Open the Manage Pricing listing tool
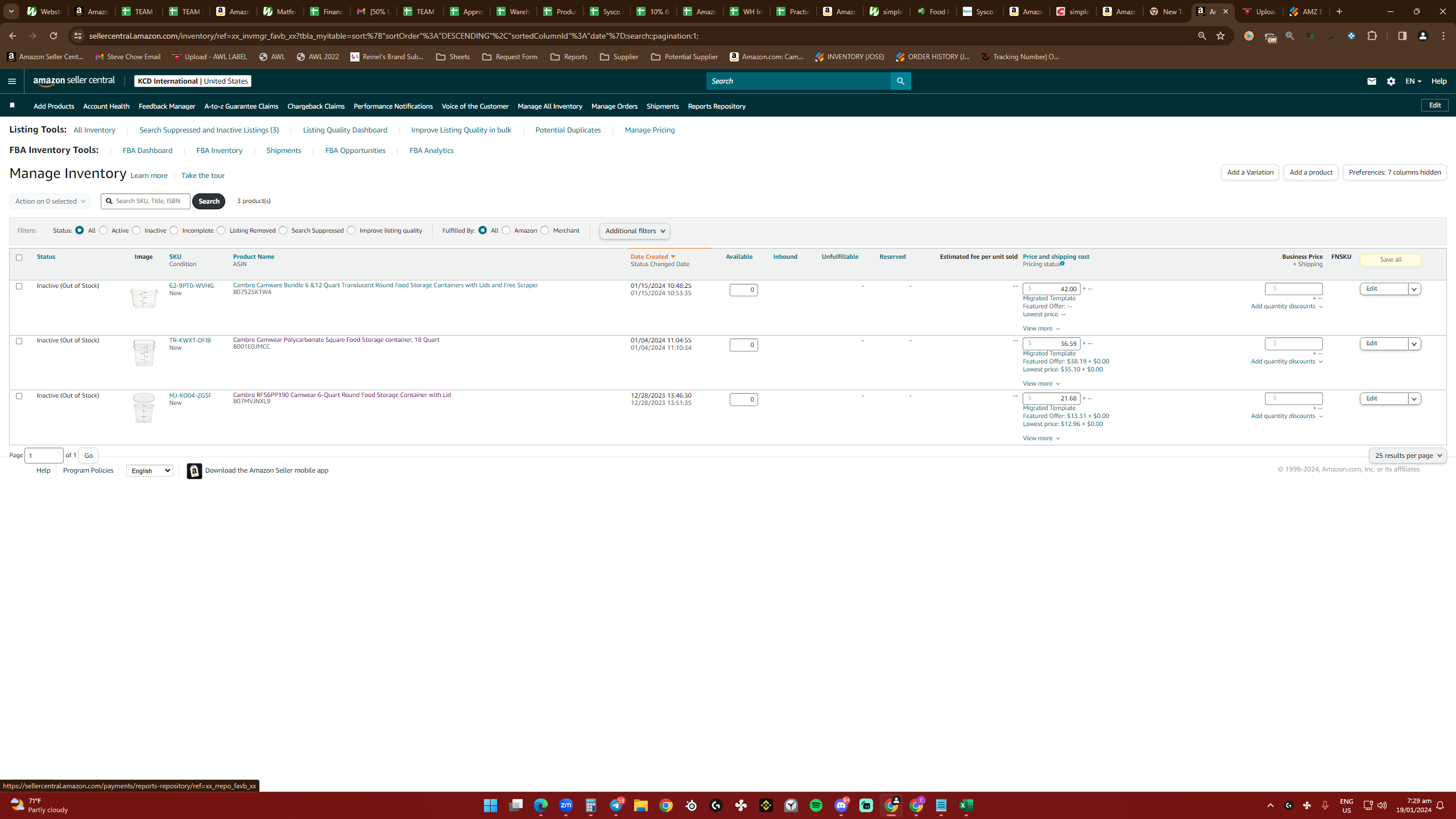Screen dimensions: 1456x819 tap(650, 130)
